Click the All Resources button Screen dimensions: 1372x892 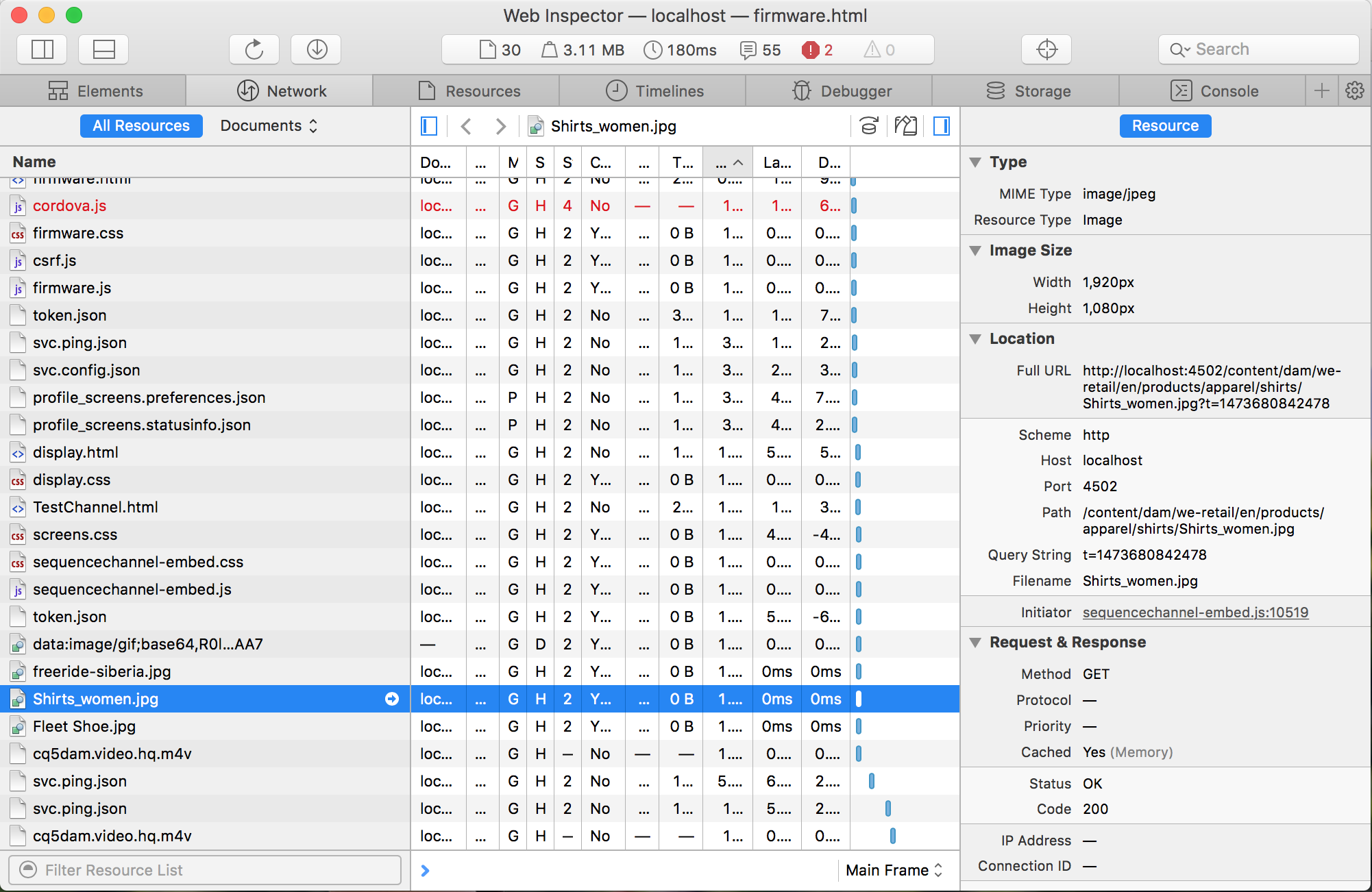(141, 126)
